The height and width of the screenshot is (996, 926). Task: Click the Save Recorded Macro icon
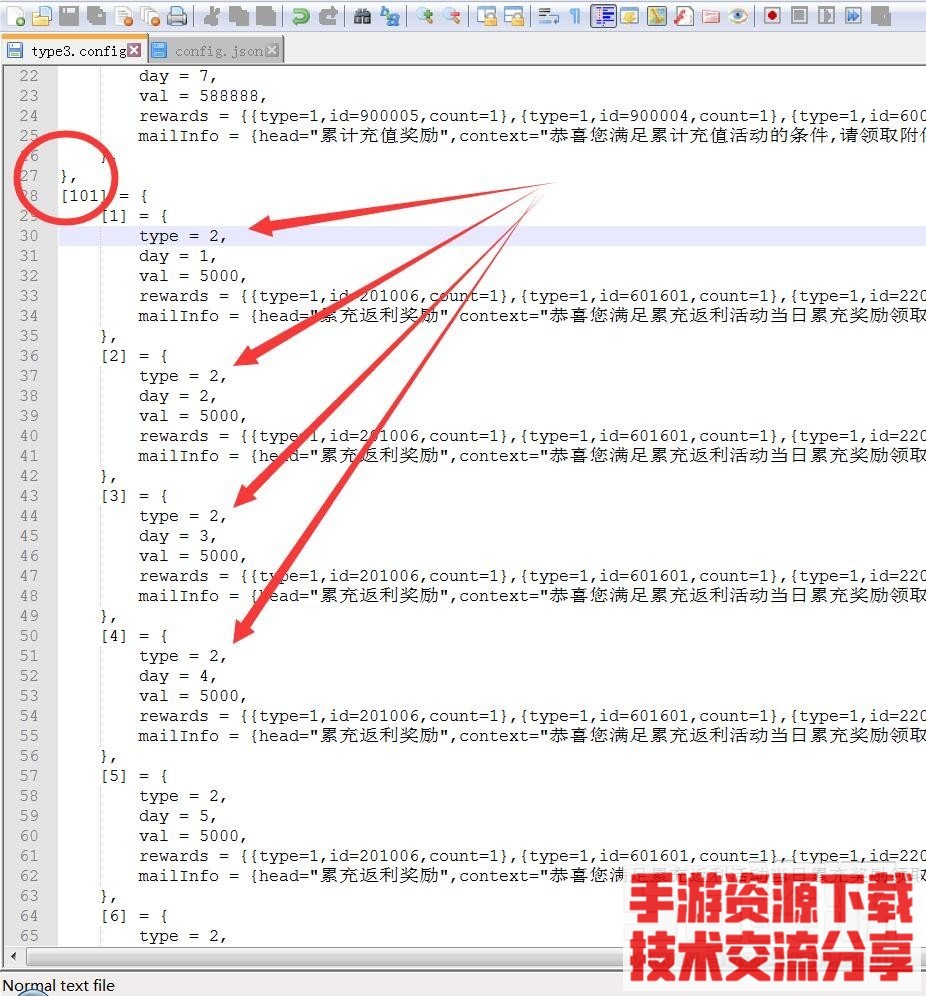(881, 16)
